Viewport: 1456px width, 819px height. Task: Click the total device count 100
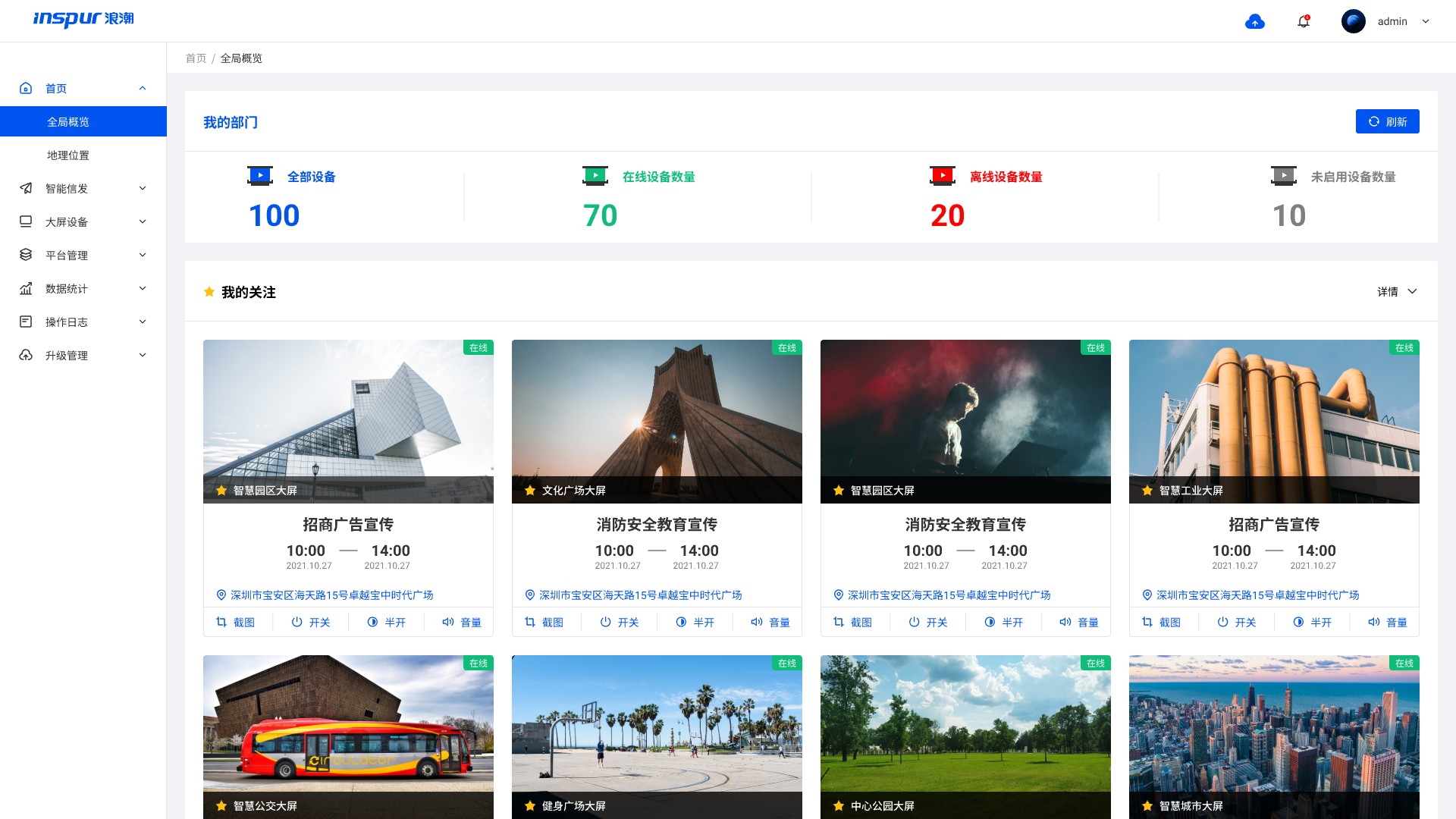(275, 216)
